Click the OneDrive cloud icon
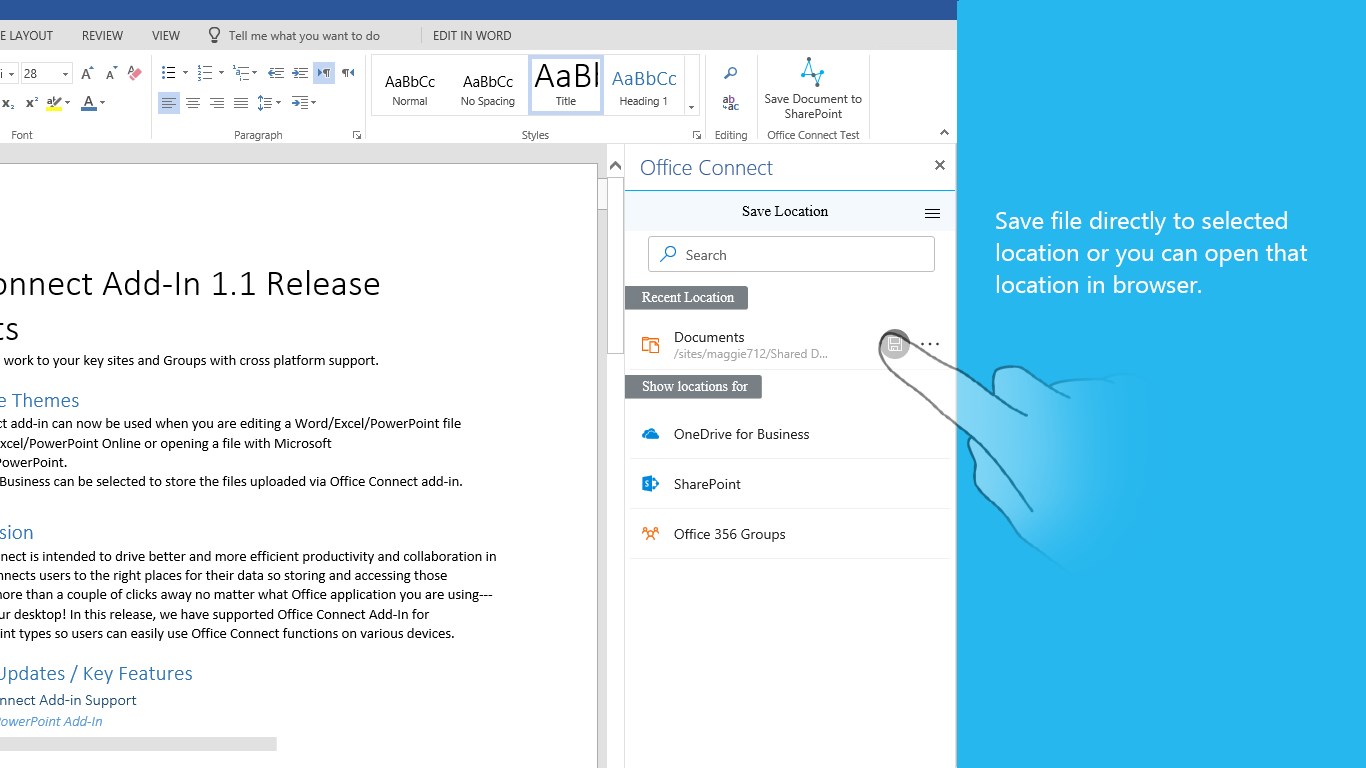Viewport: 1366px width, 768px height. (x=650, y=434)
